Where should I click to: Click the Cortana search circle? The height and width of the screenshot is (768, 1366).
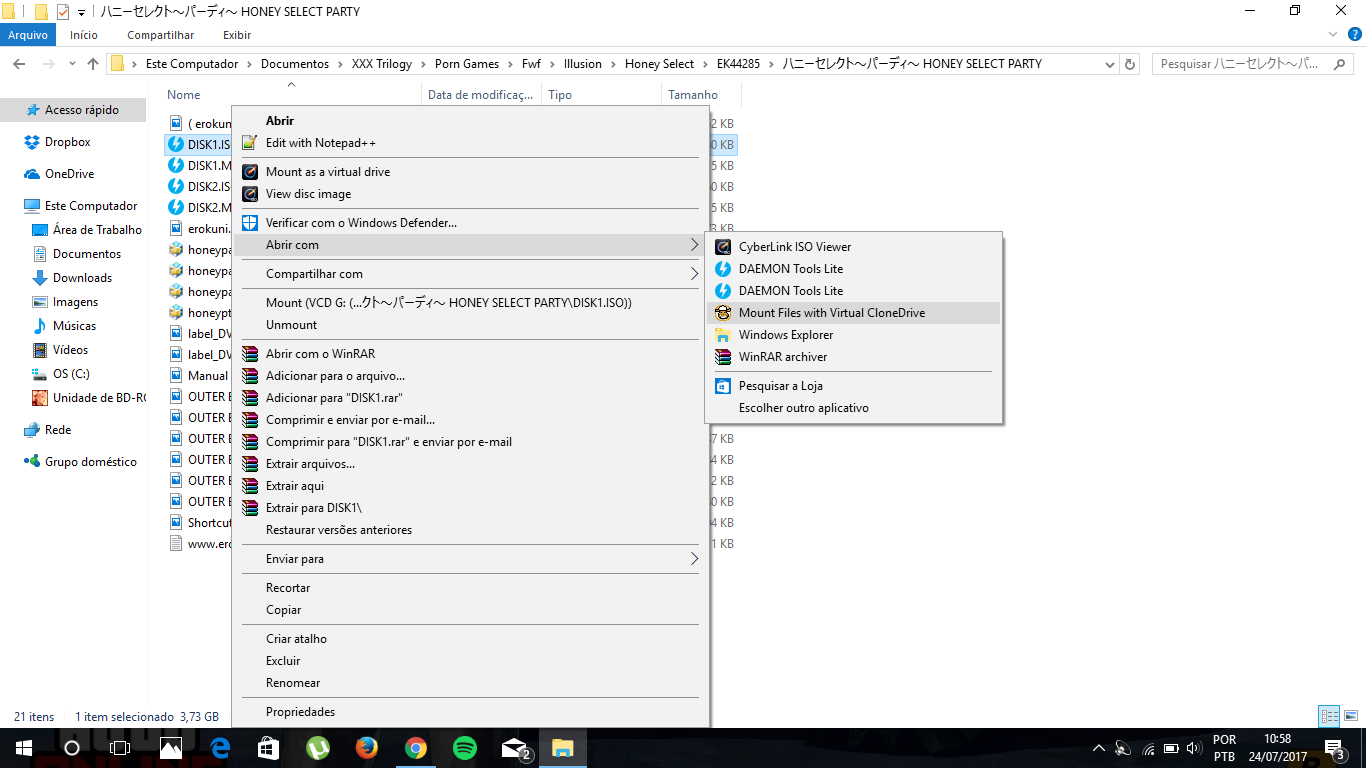point(72,748)
